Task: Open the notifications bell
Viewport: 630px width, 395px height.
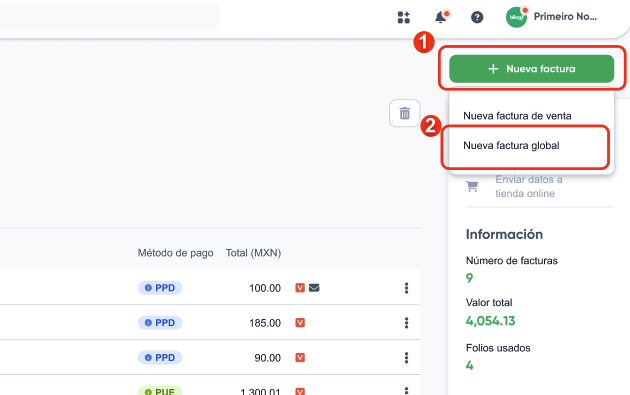Action: point(441,17)
